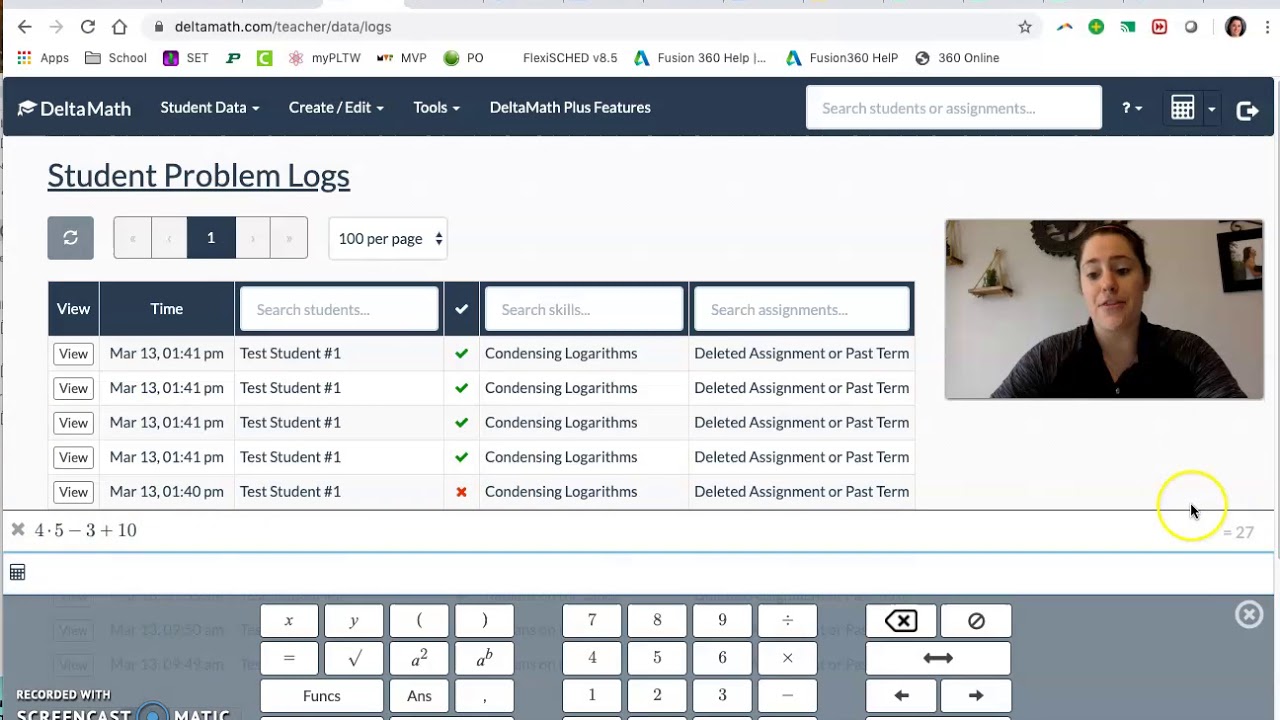Click the Search skills filter field
The image size is (1280, 720).
coord(584,309)
